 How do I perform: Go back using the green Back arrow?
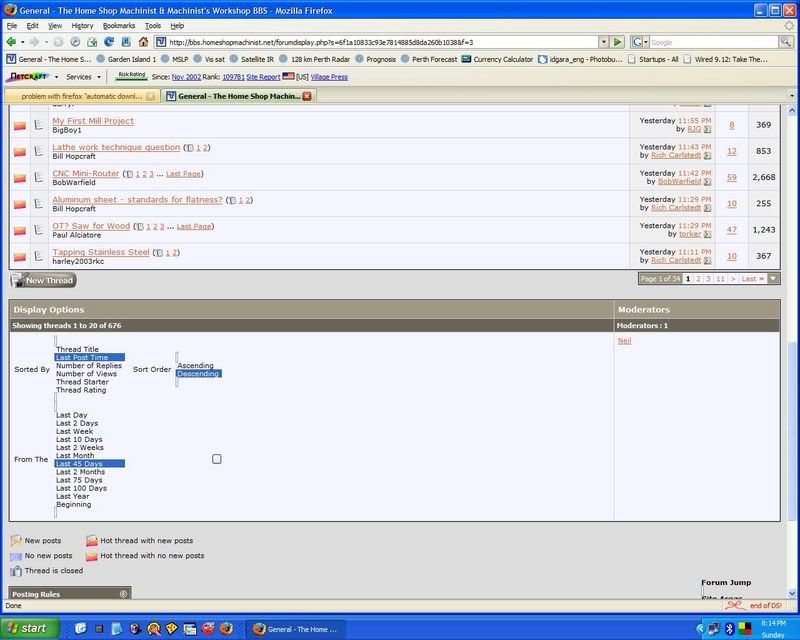[11, 42]
